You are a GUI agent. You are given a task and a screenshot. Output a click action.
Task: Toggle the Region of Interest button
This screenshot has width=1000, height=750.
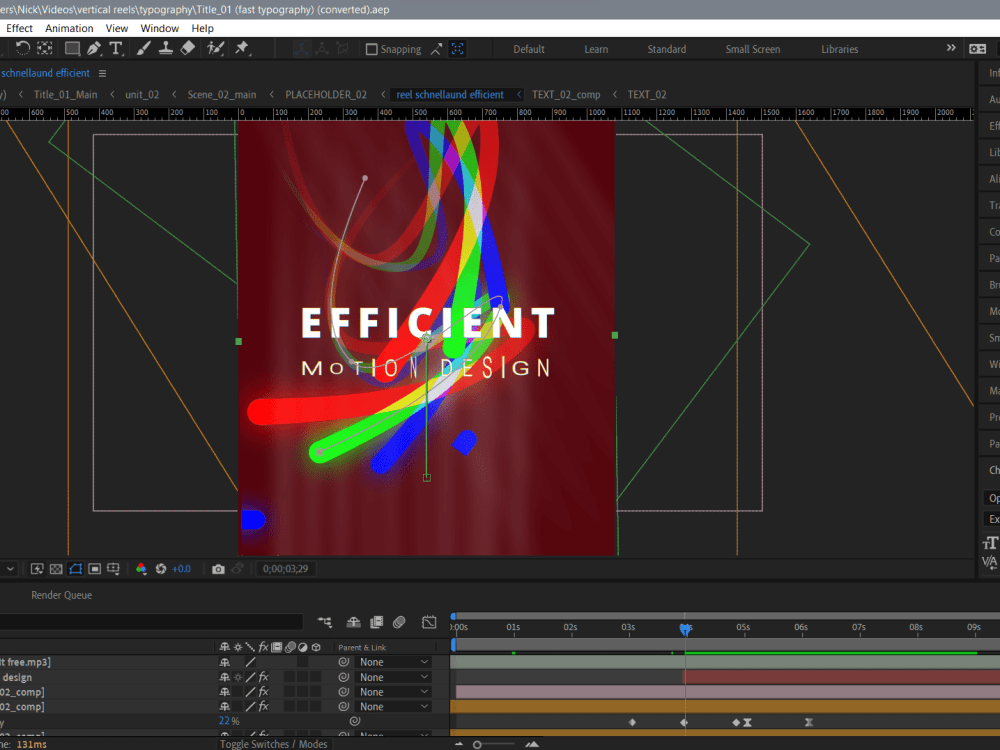click(x=94, y=569)
